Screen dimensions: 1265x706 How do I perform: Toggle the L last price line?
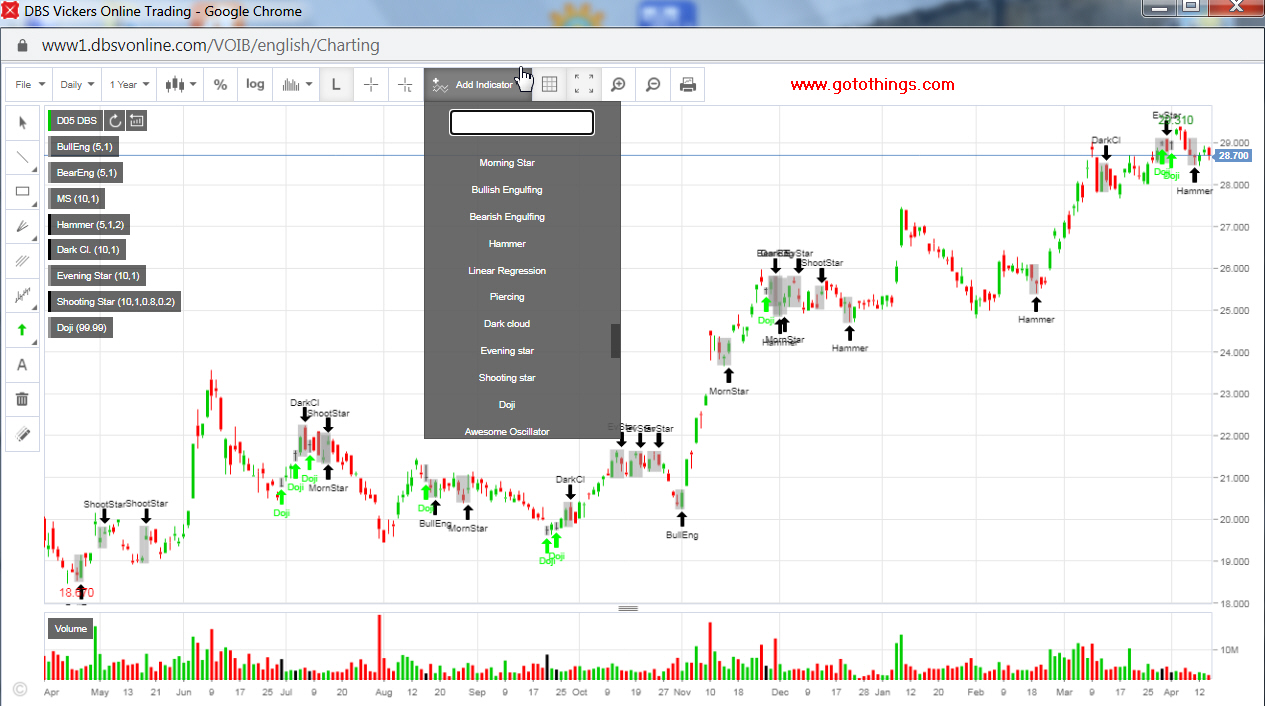coord(336,85)
